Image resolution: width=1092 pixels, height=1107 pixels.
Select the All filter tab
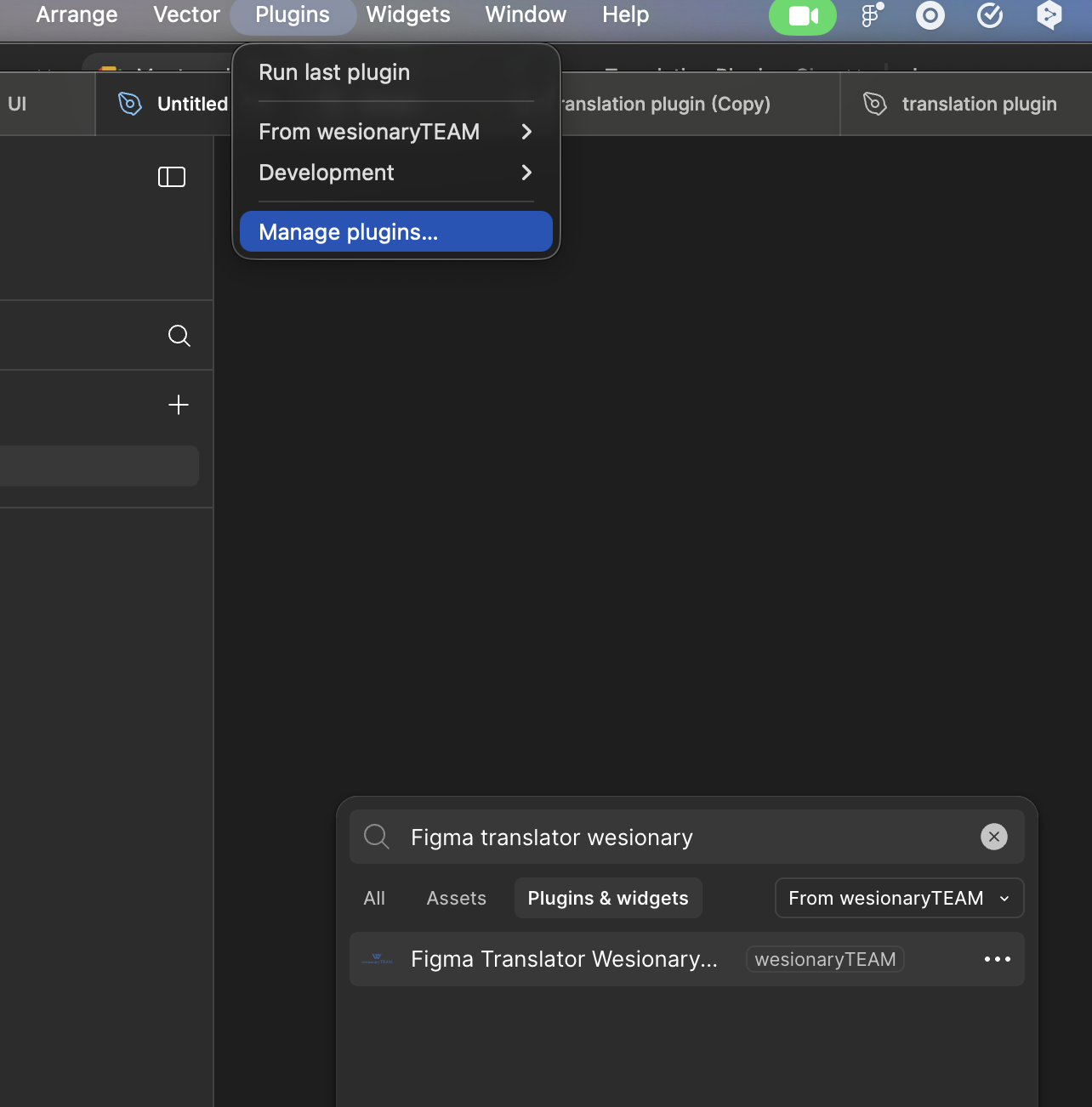(x=374, y=898)
